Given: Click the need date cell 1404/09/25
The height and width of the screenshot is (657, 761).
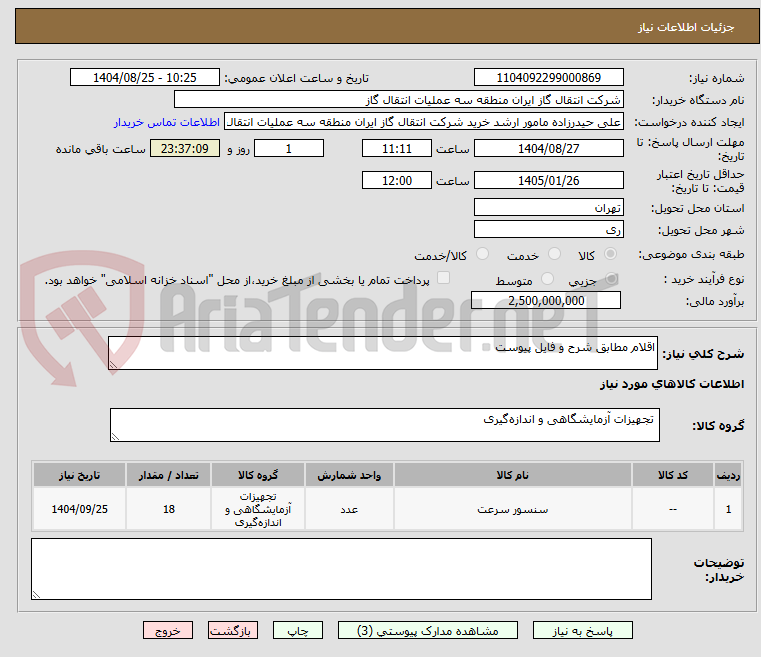Looking at the screenshot, I should [80, 509].
